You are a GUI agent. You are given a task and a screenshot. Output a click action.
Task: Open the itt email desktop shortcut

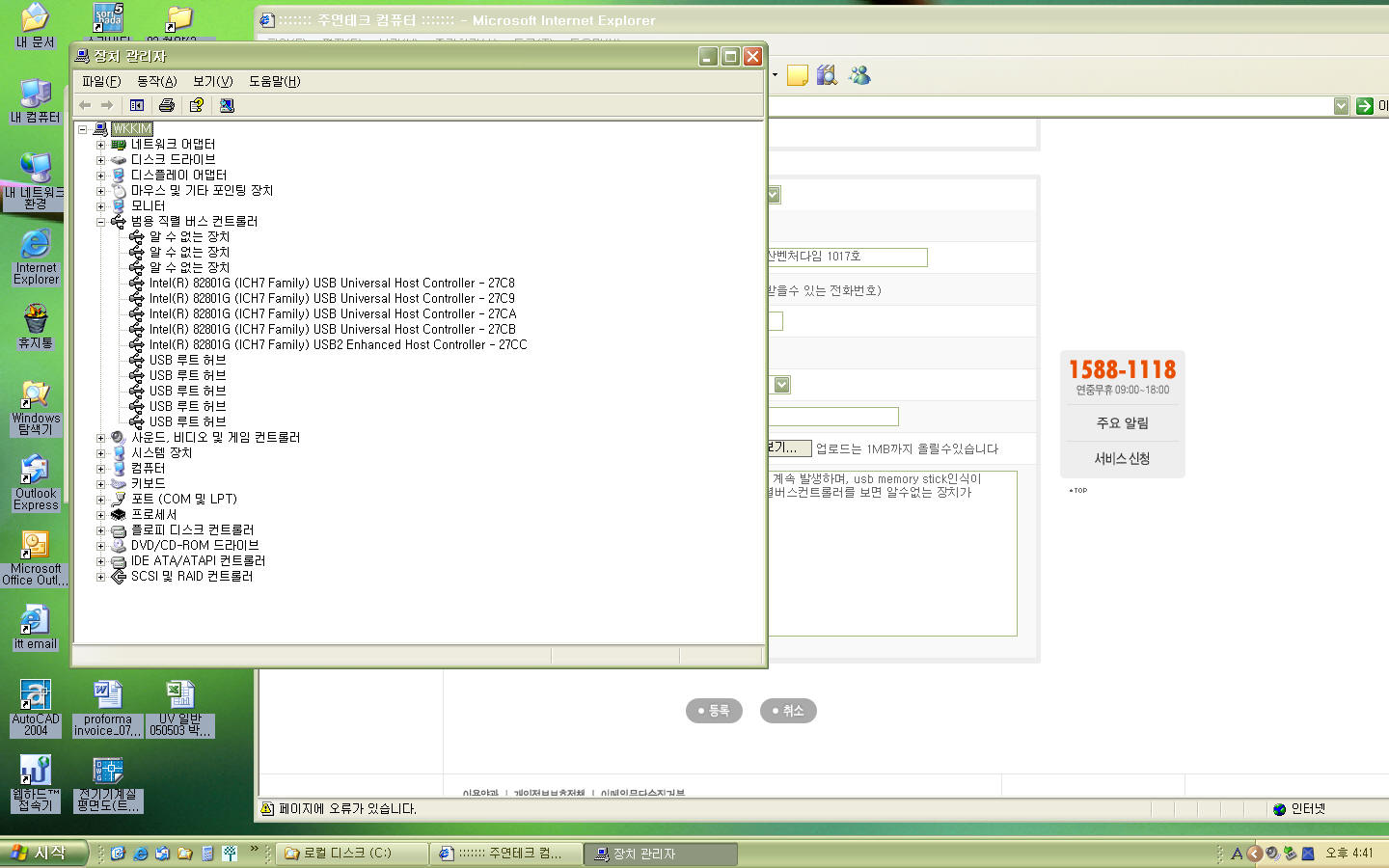coord(36,627)
